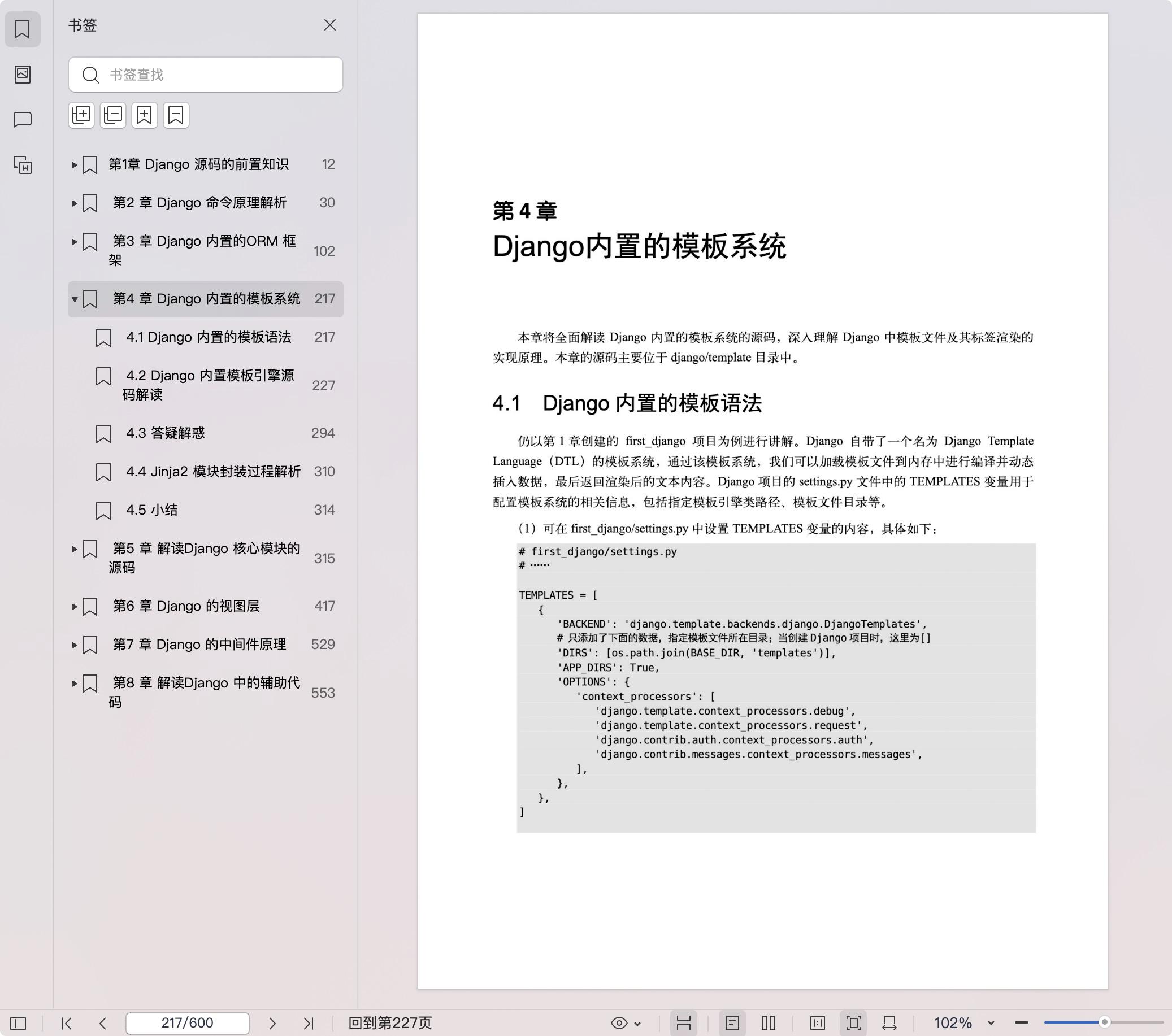
Task: Collapse 第4 章 Django 内置的模板系统
Action: [75, 299]
